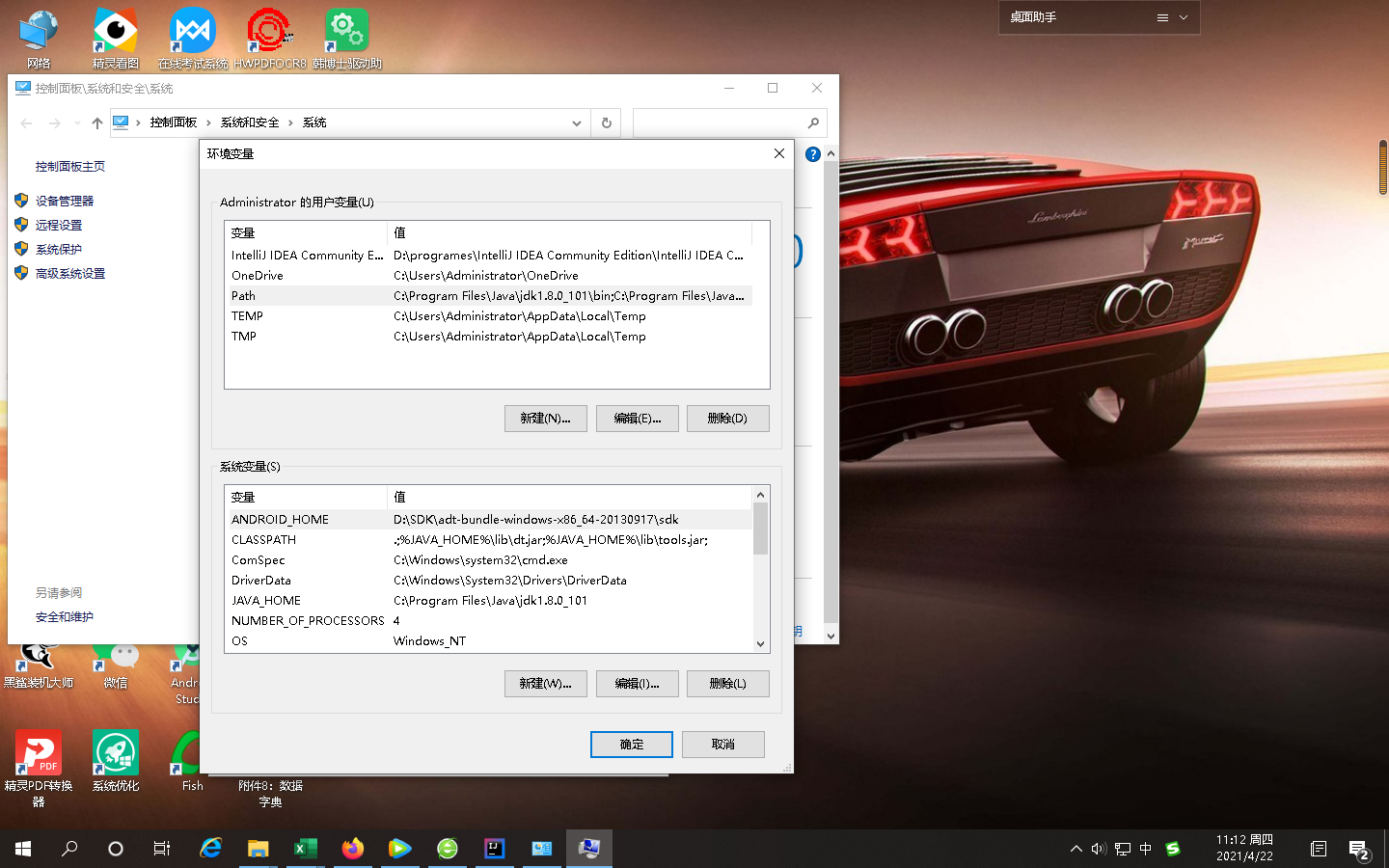The image size is (1389, 868).
Task: Open the 桌面助手 hamburger menu
Action: coord(1162,17)
